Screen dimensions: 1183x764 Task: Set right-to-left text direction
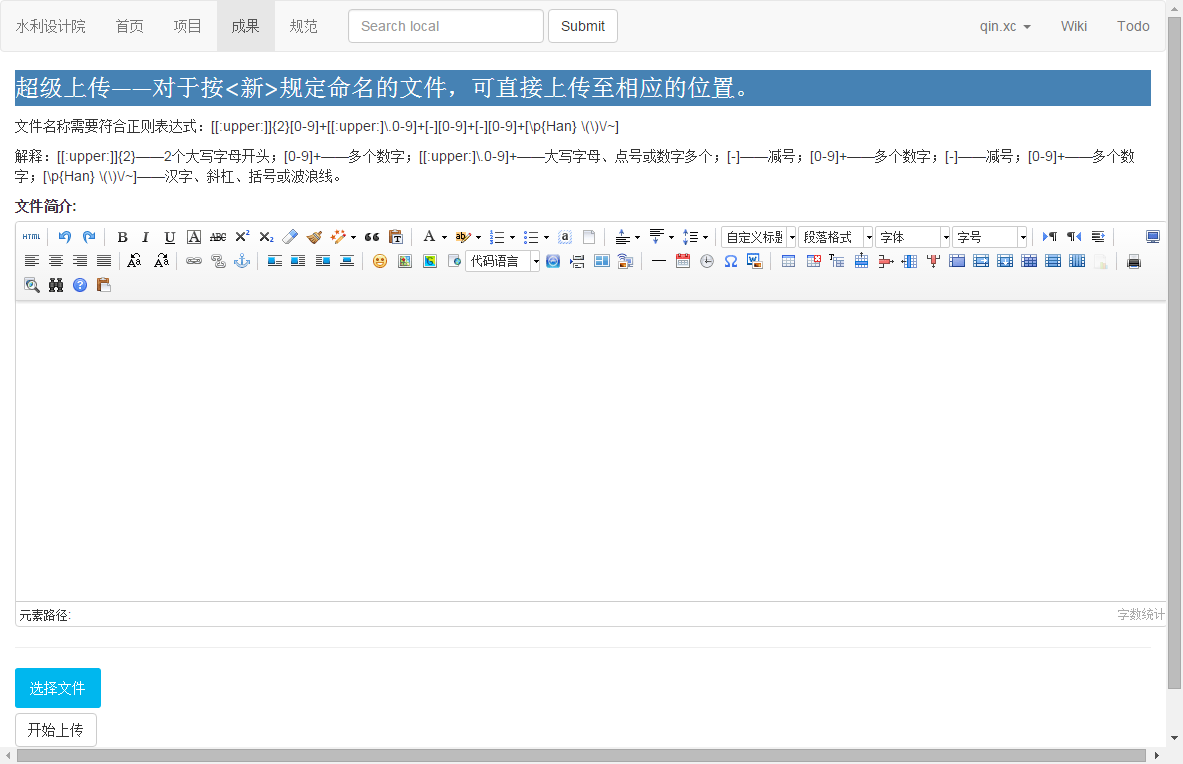(x=1074, y=237)
